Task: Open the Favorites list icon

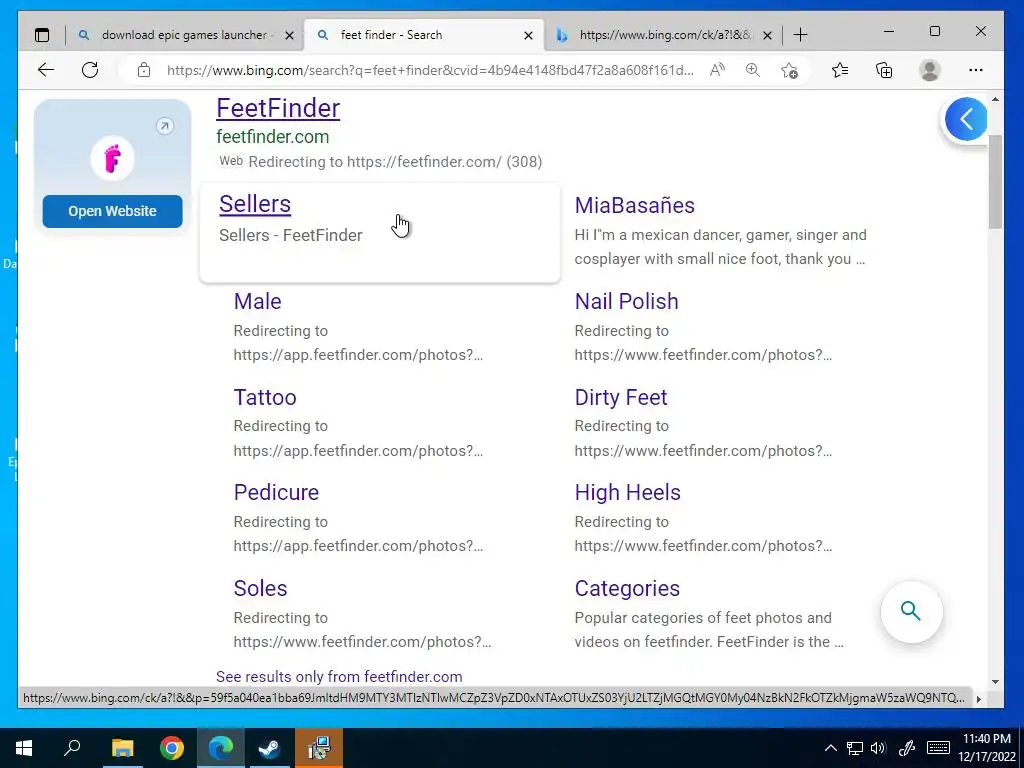Action: (840, 70)
